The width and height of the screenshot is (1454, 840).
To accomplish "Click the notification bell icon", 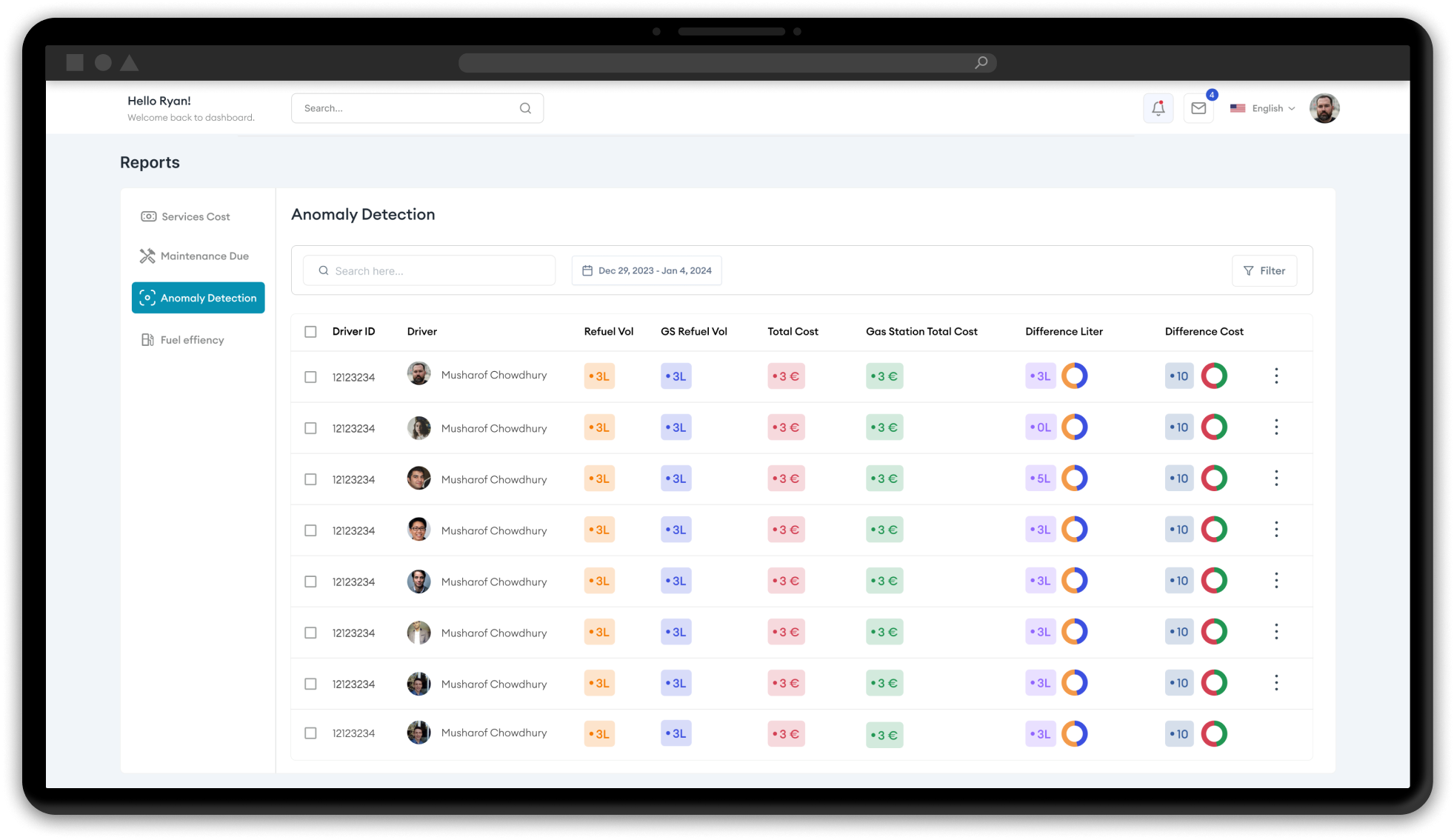I will [1158, 109].
